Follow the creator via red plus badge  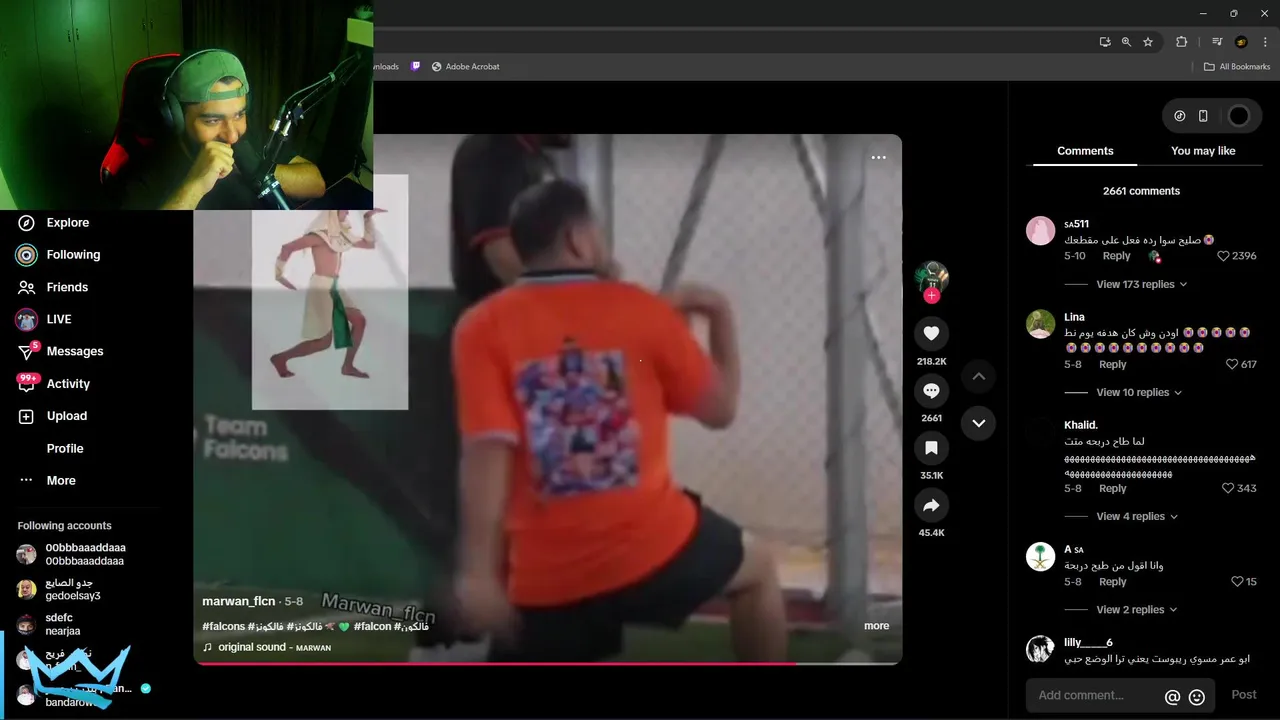(932, 295)
